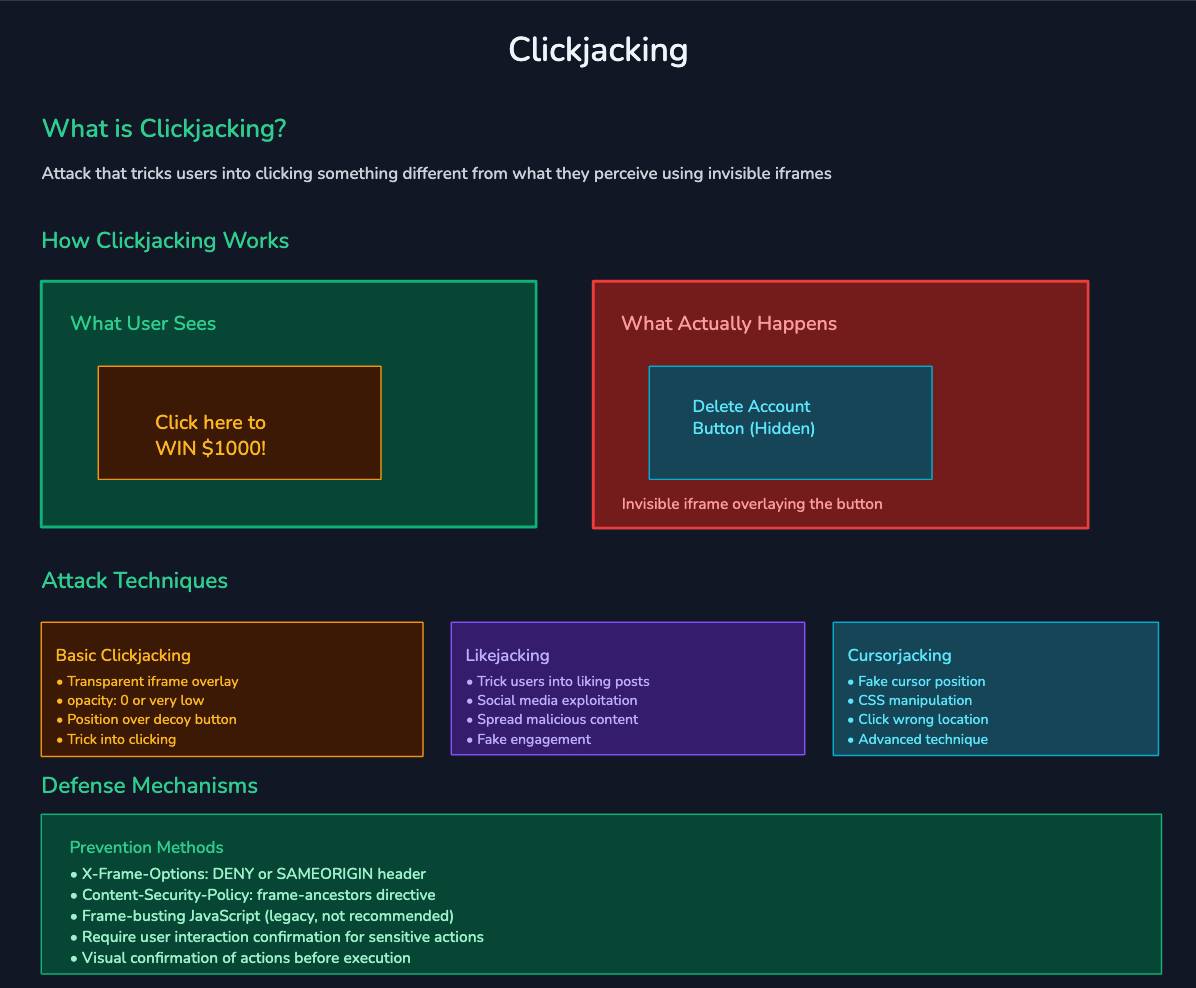Click the 'Transparent iframe overlay' bullet point
This screenshot has width=1196, height=988.
click(153, 681)
